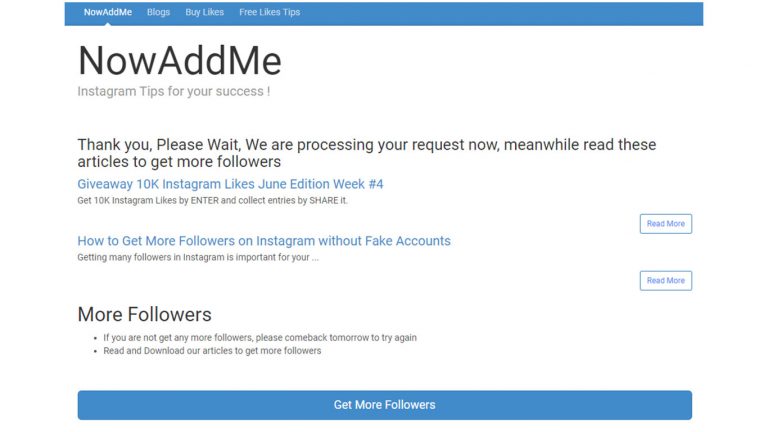Image resolution: width=768 pixels, height=432 pixels.
Task: Click the bullet marker before the comeback tomorrow item
Action: click(95, 338)
